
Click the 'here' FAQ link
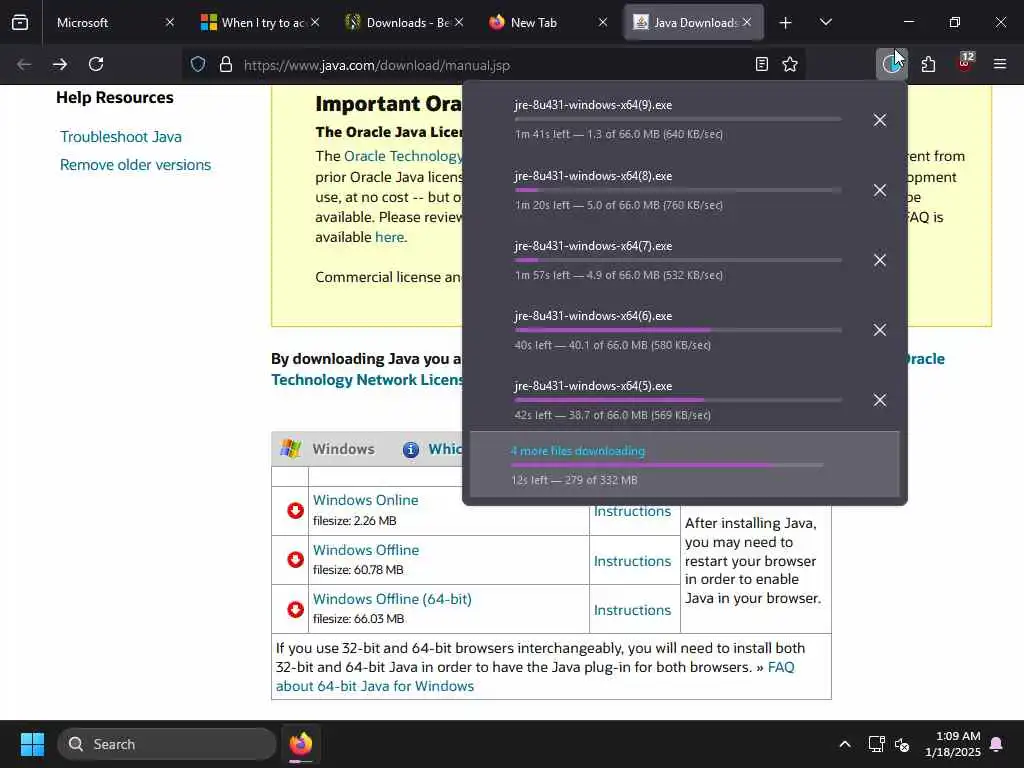click(390, 237)
